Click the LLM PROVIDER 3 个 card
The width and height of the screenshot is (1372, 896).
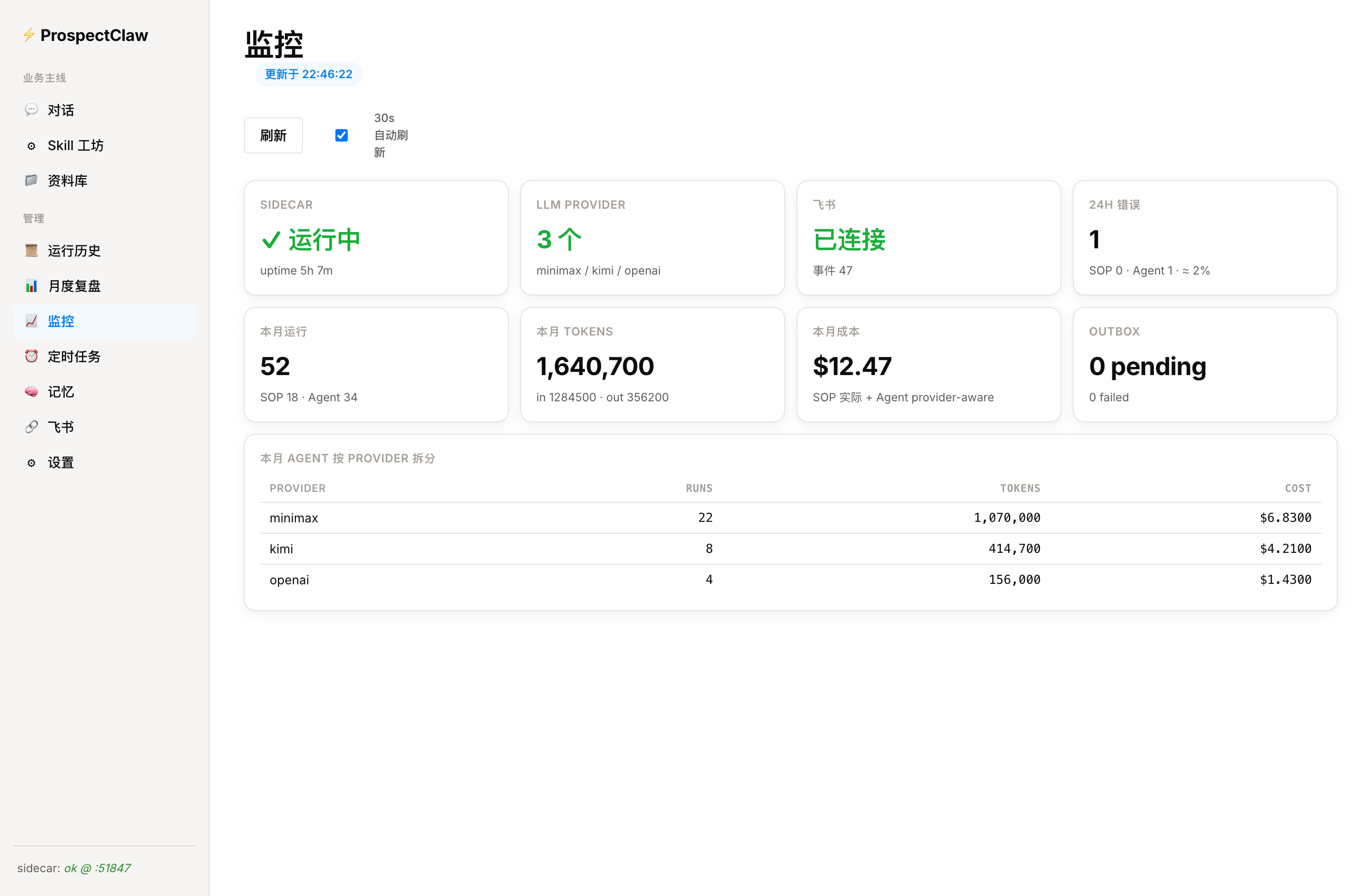(653, 237)
